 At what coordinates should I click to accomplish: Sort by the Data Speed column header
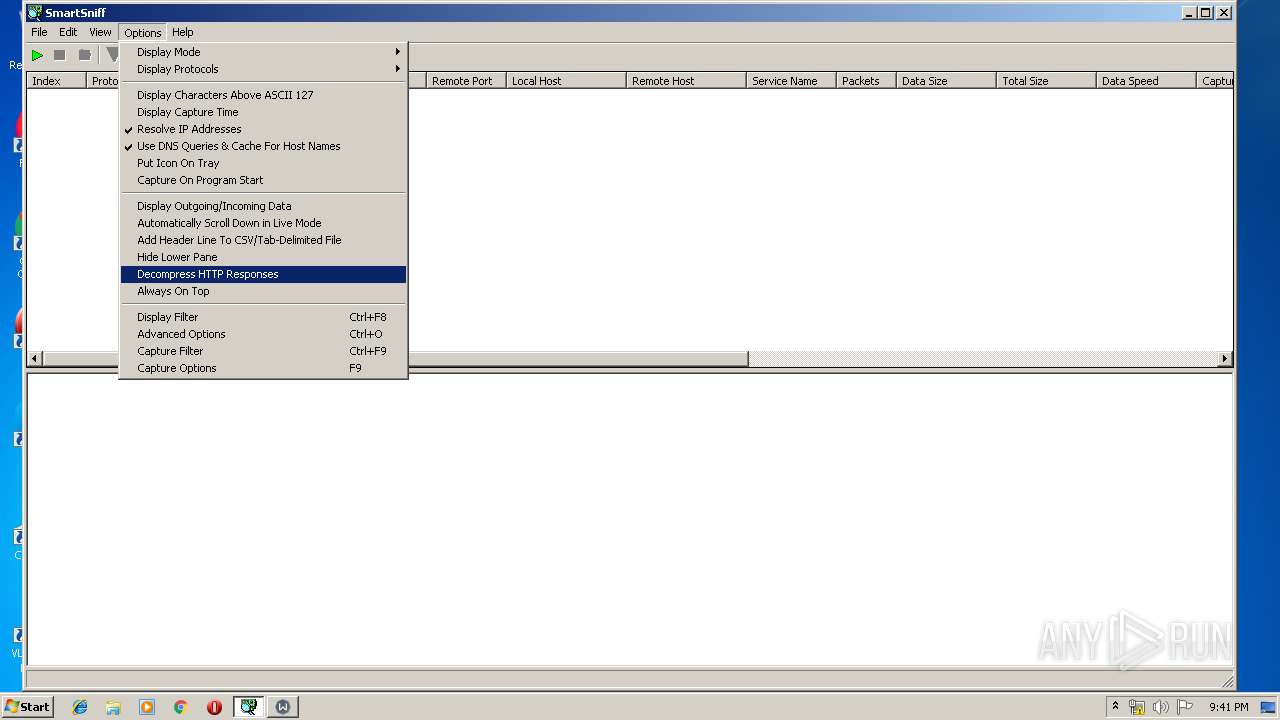point(1146,81)
